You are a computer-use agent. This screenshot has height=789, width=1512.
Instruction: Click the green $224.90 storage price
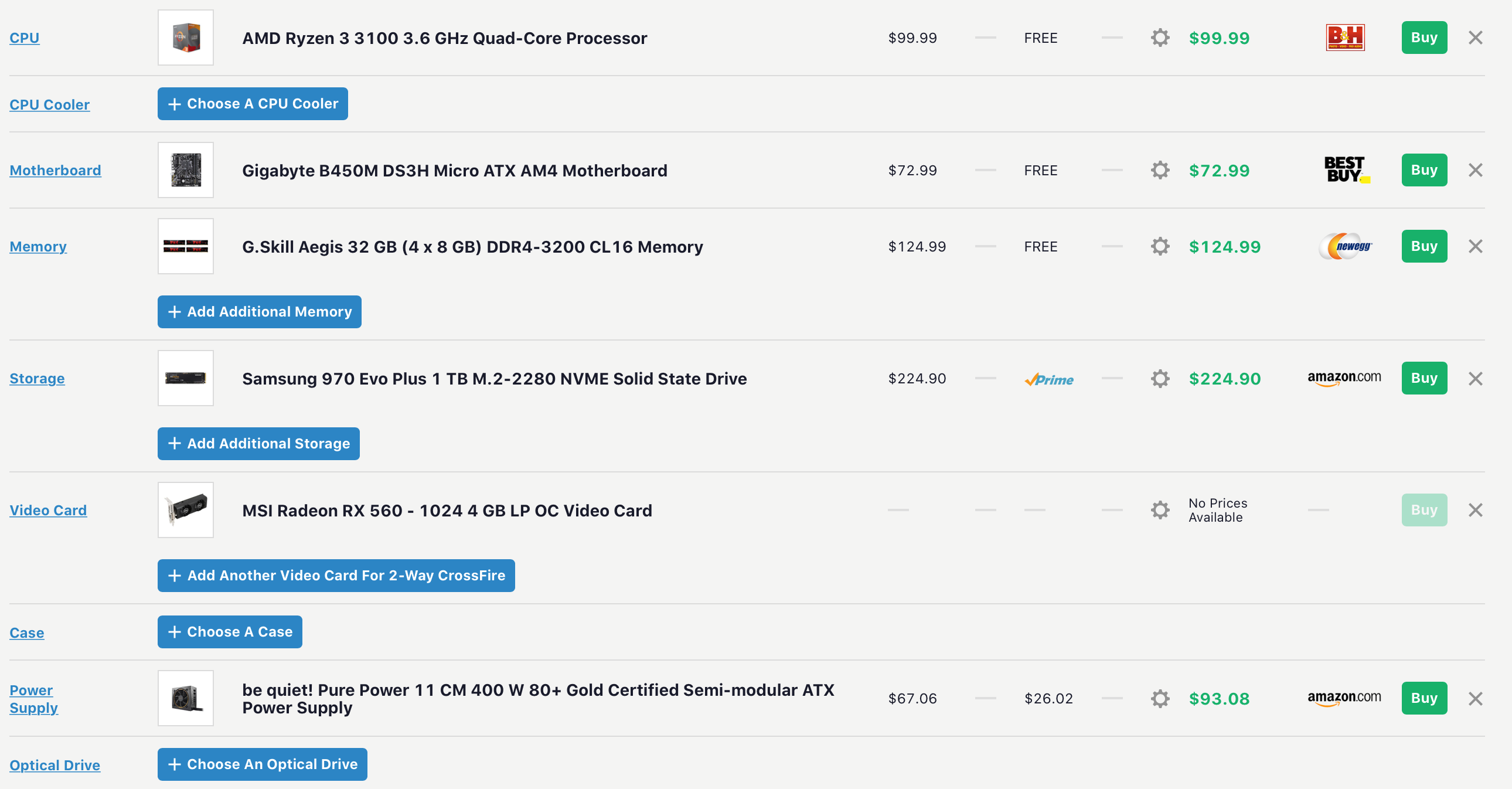coord(1224,379)
